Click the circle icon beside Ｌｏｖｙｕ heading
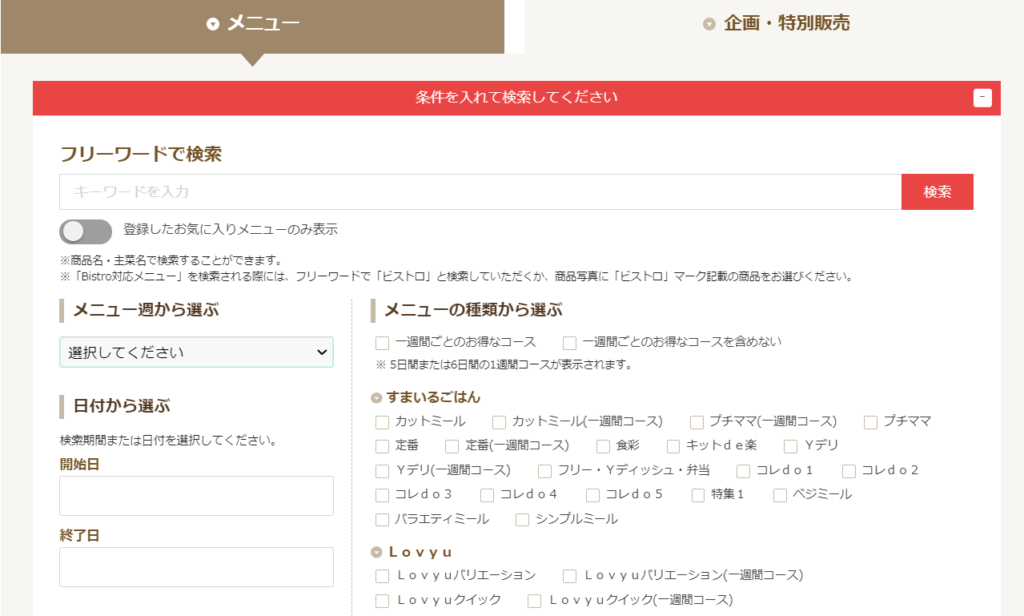Screen dimensions: 1024x616 click(378, 549)
